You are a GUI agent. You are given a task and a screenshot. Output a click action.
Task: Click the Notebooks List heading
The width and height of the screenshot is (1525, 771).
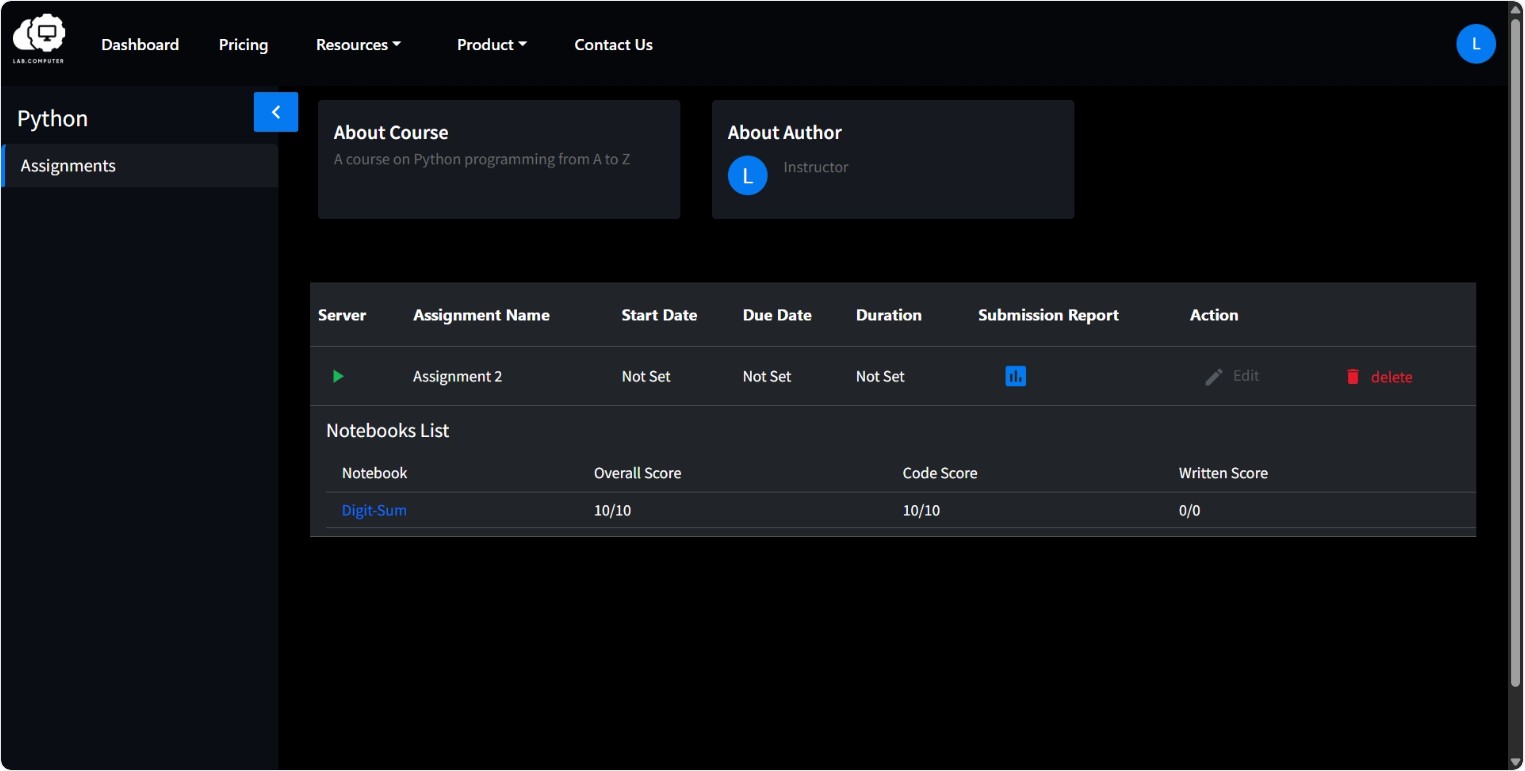388,431
